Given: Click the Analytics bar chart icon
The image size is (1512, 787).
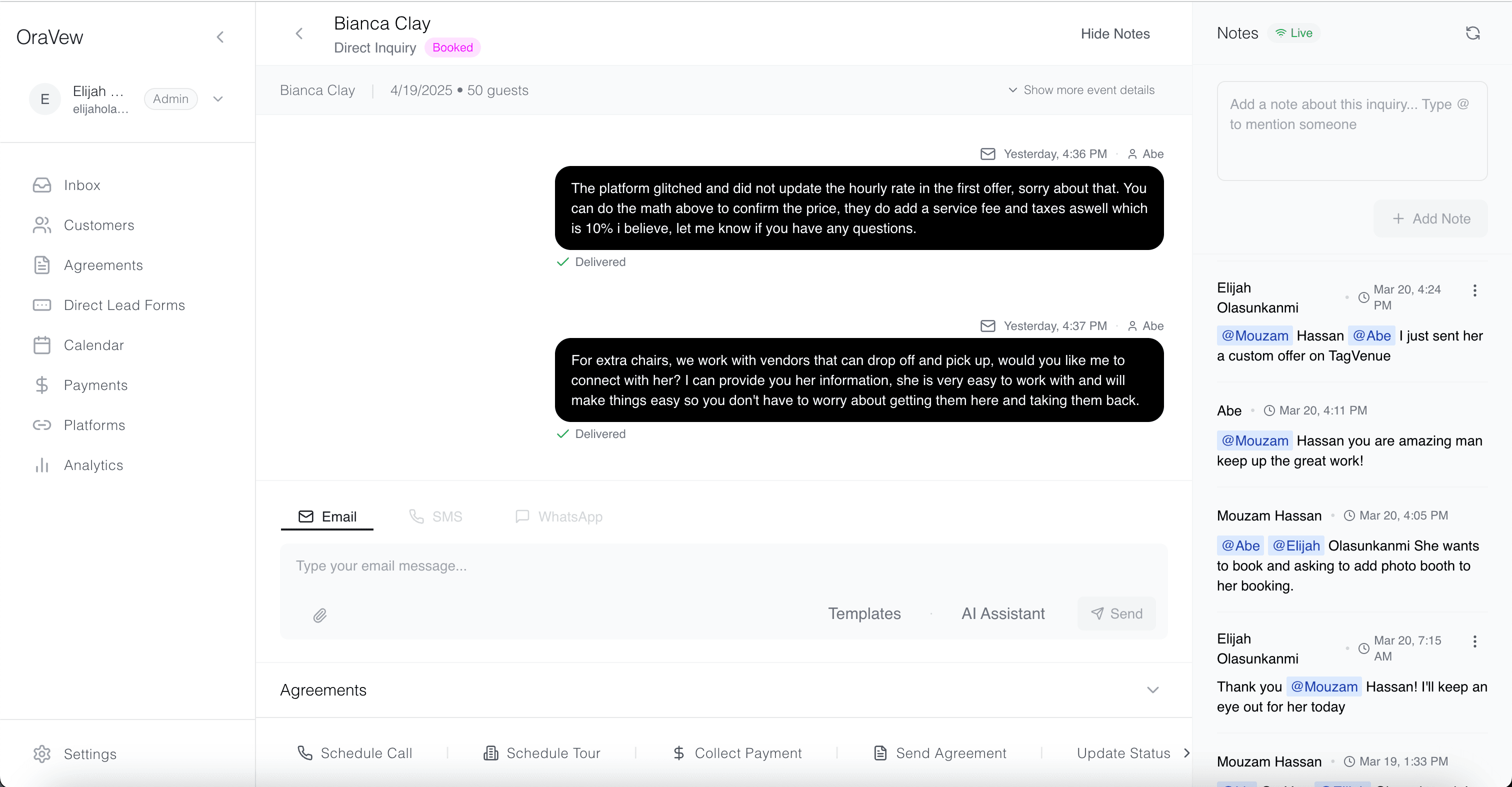Looking at the screenshot, I should (42, 465).
